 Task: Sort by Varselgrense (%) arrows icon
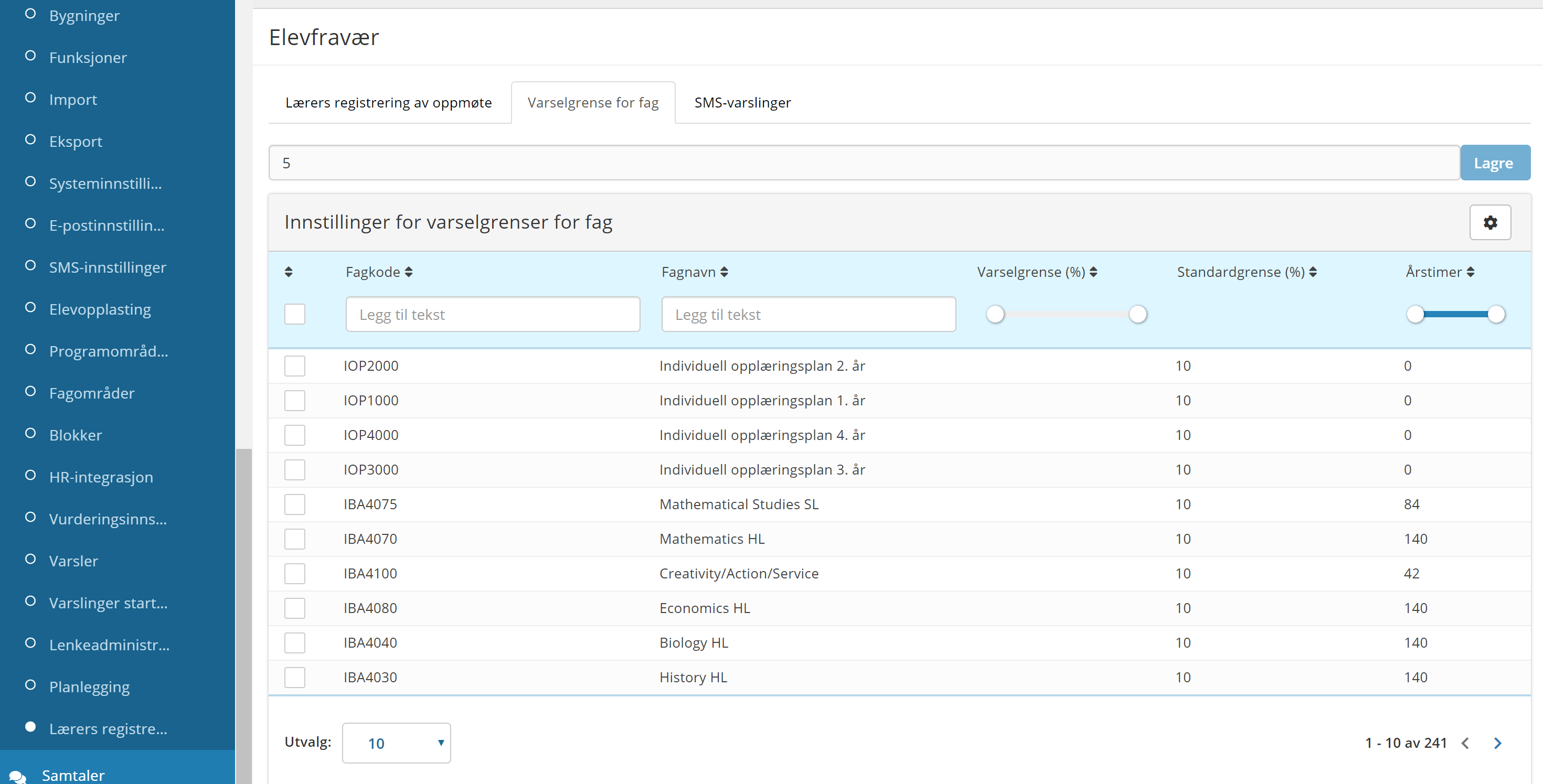pyautogui.click(x=1093, y=272)
